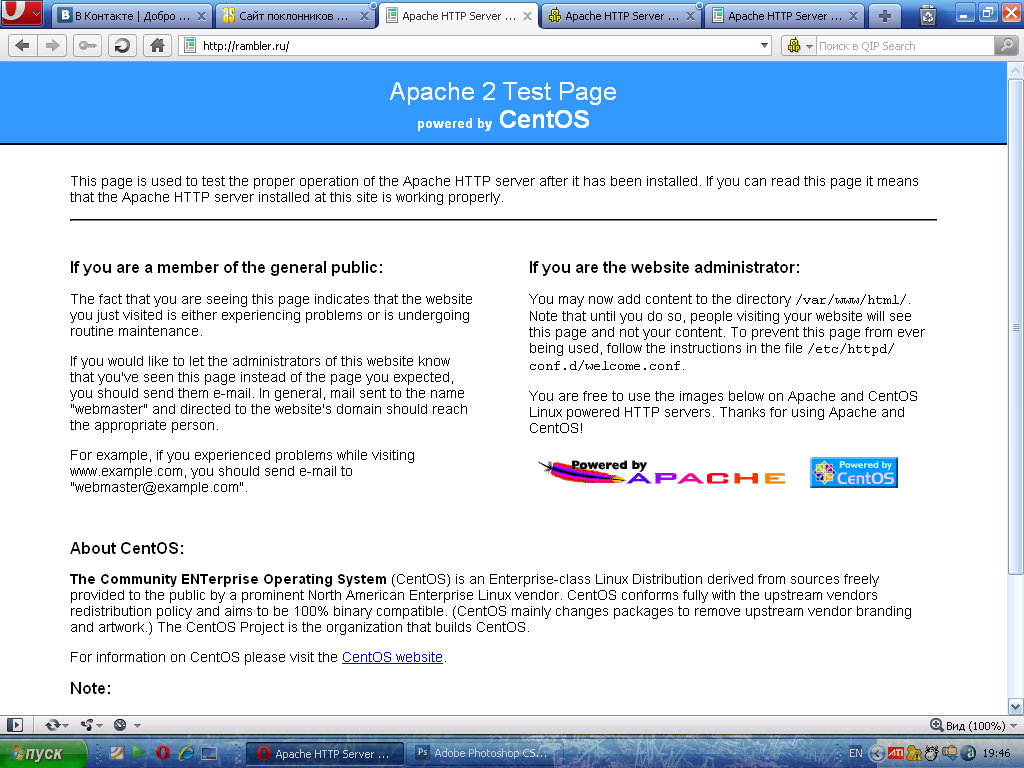Switch the EN language indicator
The width and height of the screenshot is (1024, 768).
856,753
